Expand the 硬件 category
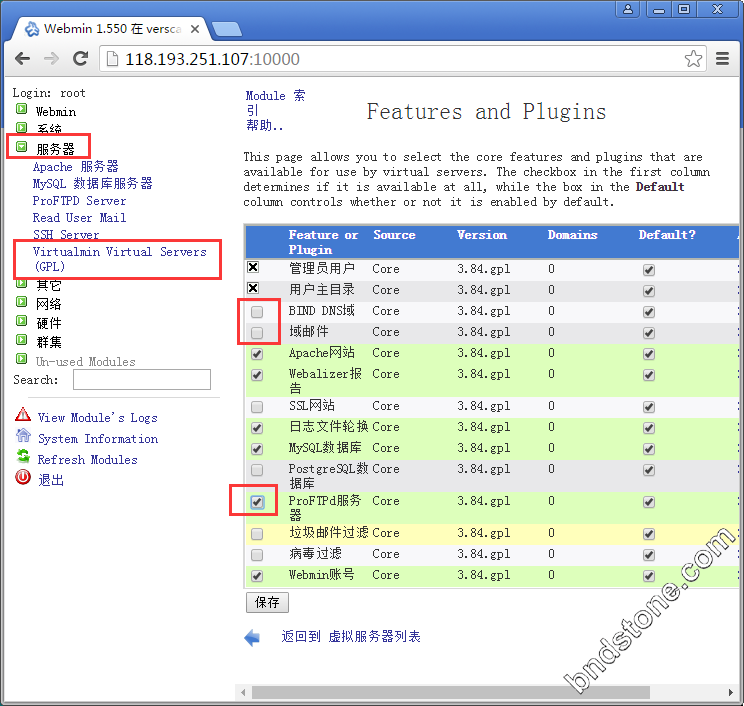Viewport: 744px width, 706px height. pos(21,321)
